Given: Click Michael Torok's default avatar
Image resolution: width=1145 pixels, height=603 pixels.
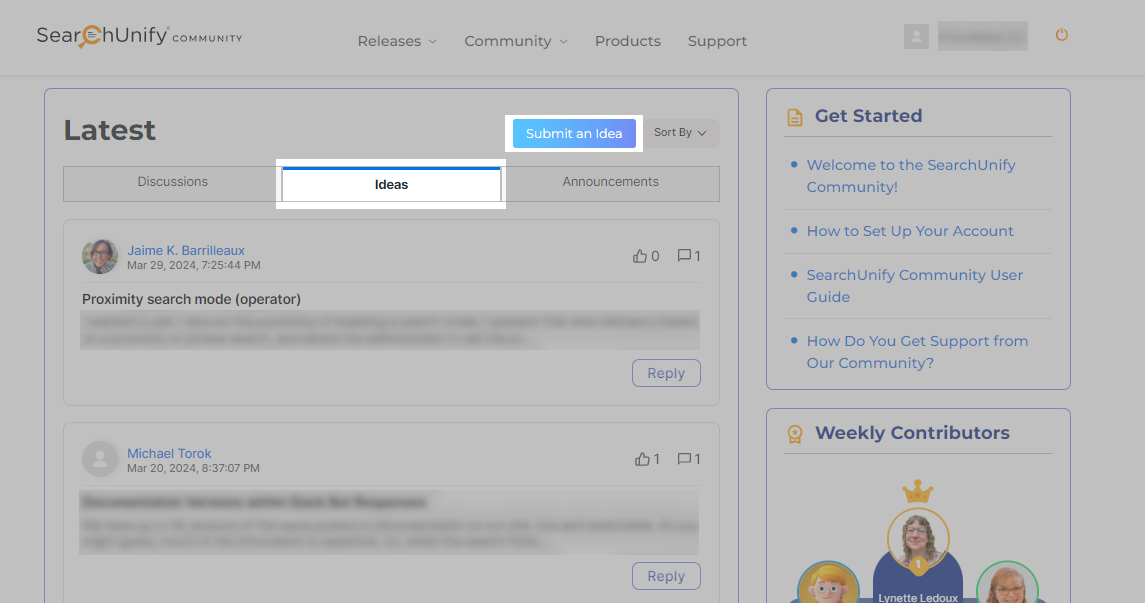Looking at the screenshot, I should [100, 460].
